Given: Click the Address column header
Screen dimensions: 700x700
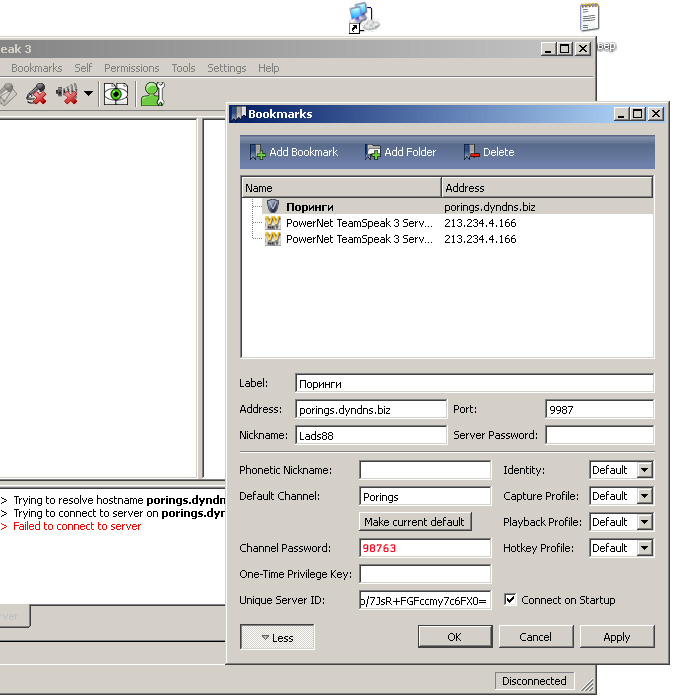Looking at the screenshot, I should coord(547,188).
